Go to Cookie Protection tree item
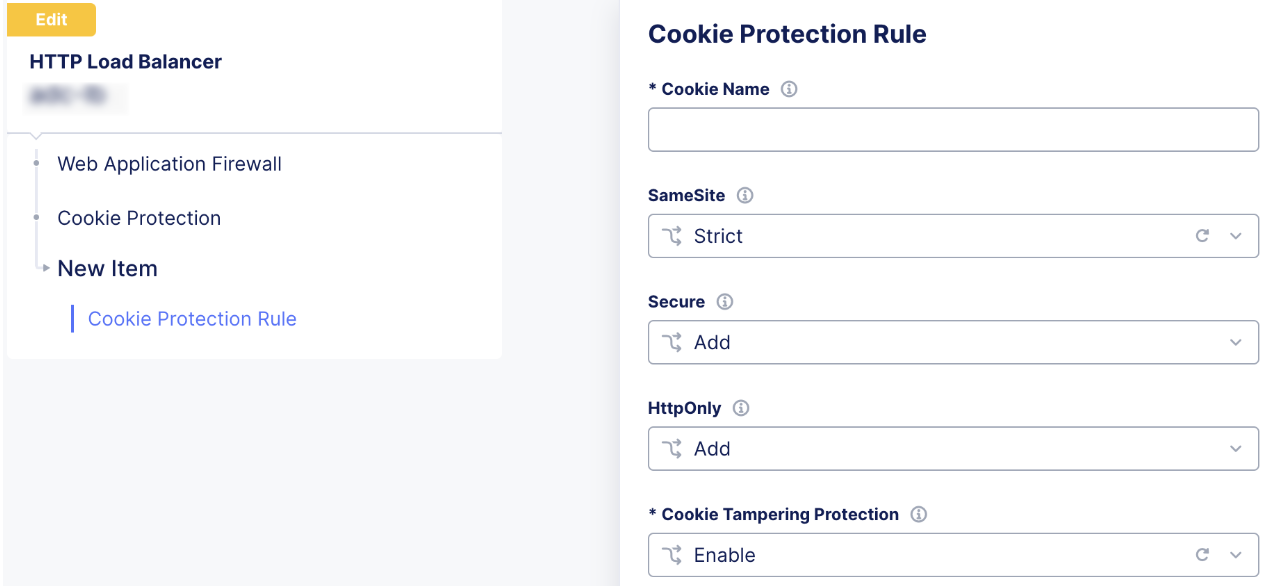This screenshot has width=1274, height=586. [x=139, y=218]
